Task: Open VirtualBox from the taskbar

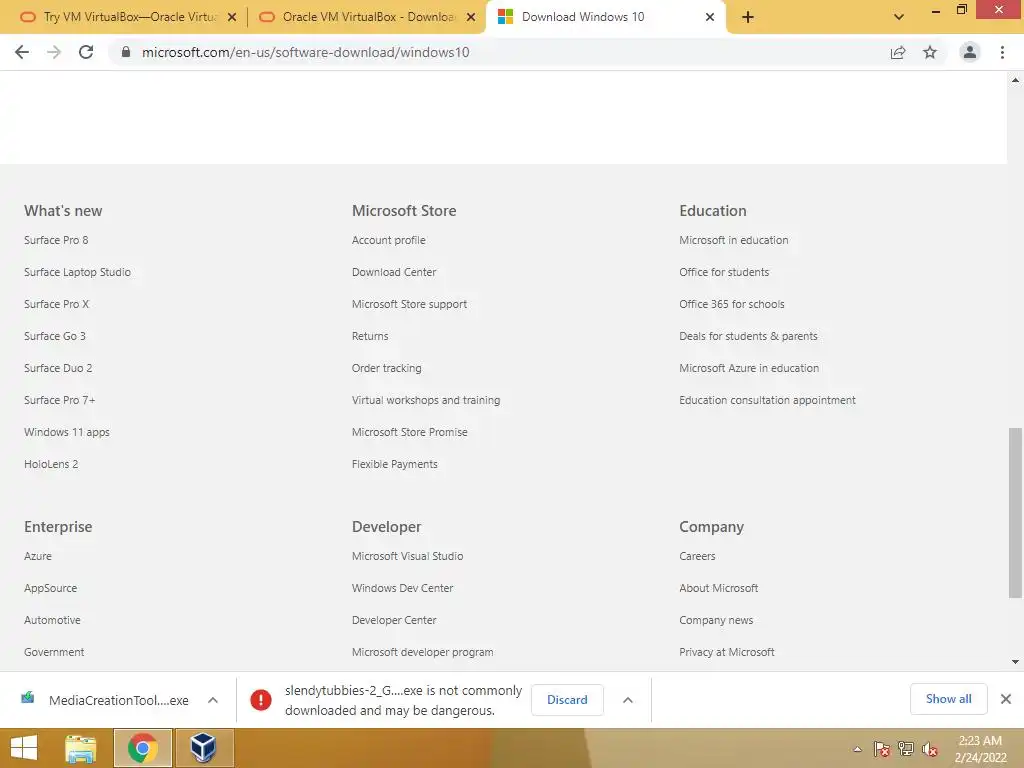Action: [x=204, y=748]
